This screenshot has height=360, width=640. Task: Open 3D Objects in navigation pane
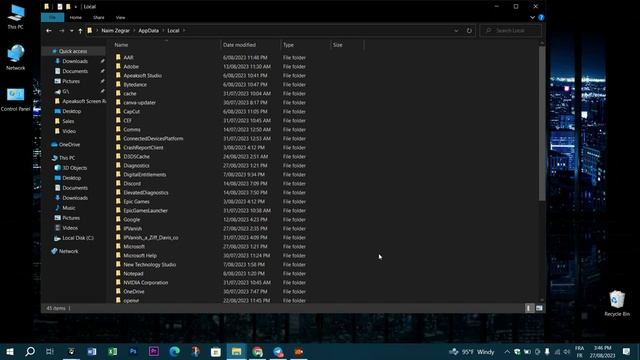(74, 168)
